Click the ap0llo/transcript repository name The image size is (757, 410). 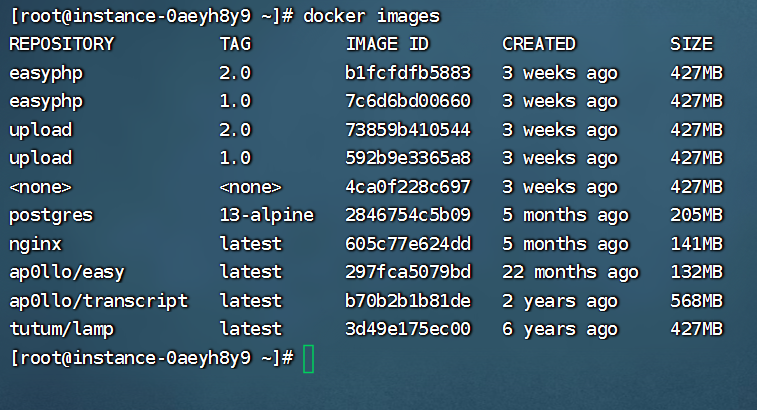98,301
